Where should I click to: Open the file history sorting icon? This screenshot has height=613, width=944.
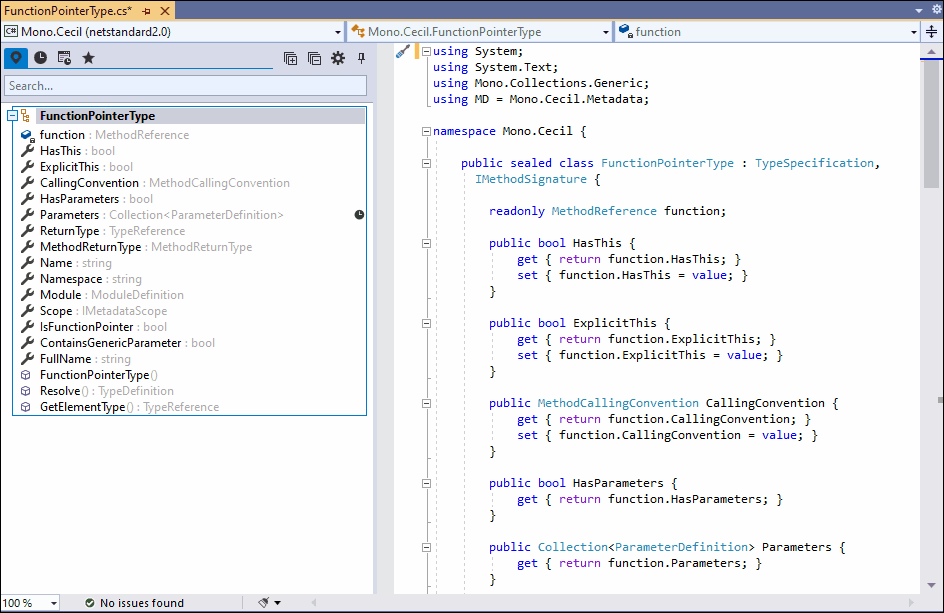click(64, 58)
